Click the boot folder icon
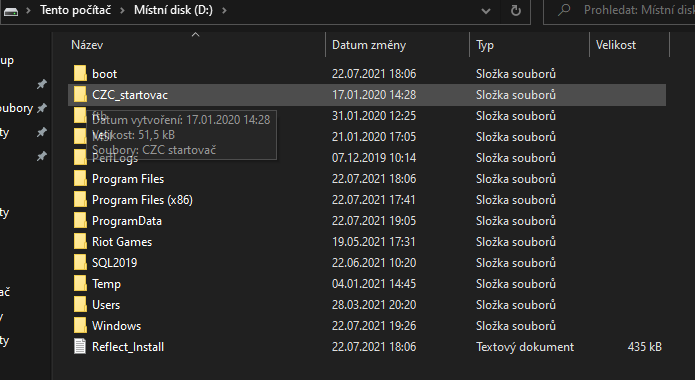 (x=80, y=73)
